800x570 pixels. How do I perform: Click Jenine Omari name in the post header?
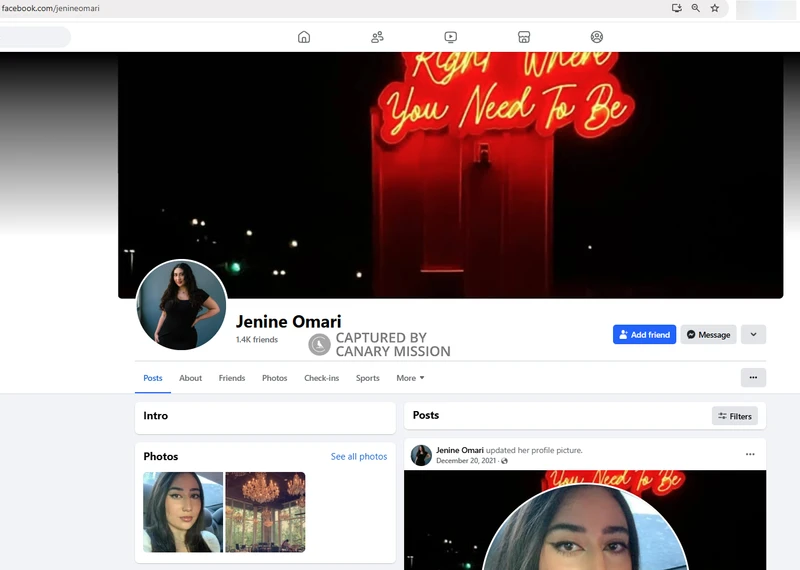pos(460,450)
